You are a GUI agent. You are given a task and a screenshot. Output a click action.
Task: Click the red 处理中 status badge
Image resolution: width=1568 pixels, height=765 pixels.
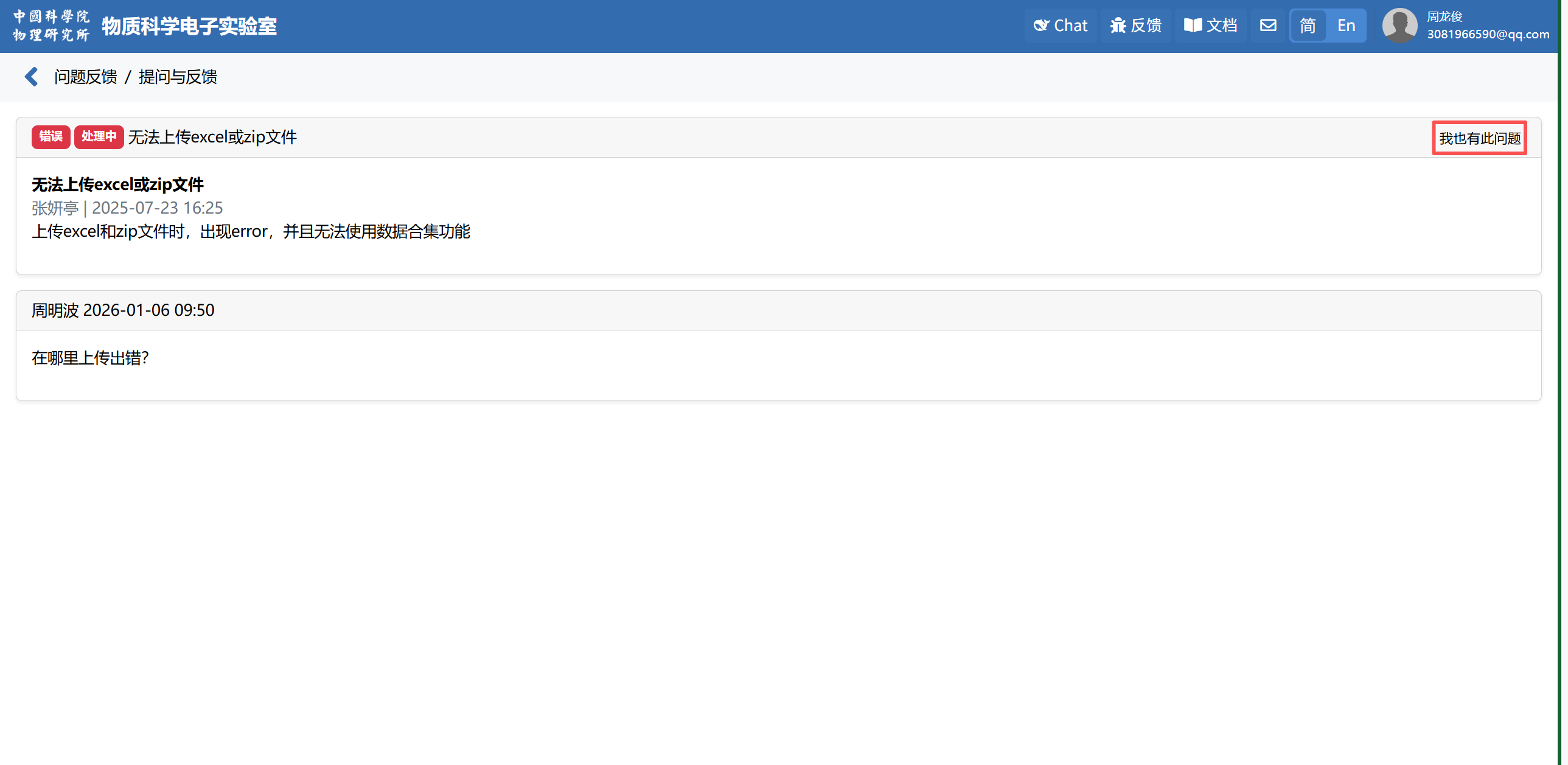click(x=99, y=137)
